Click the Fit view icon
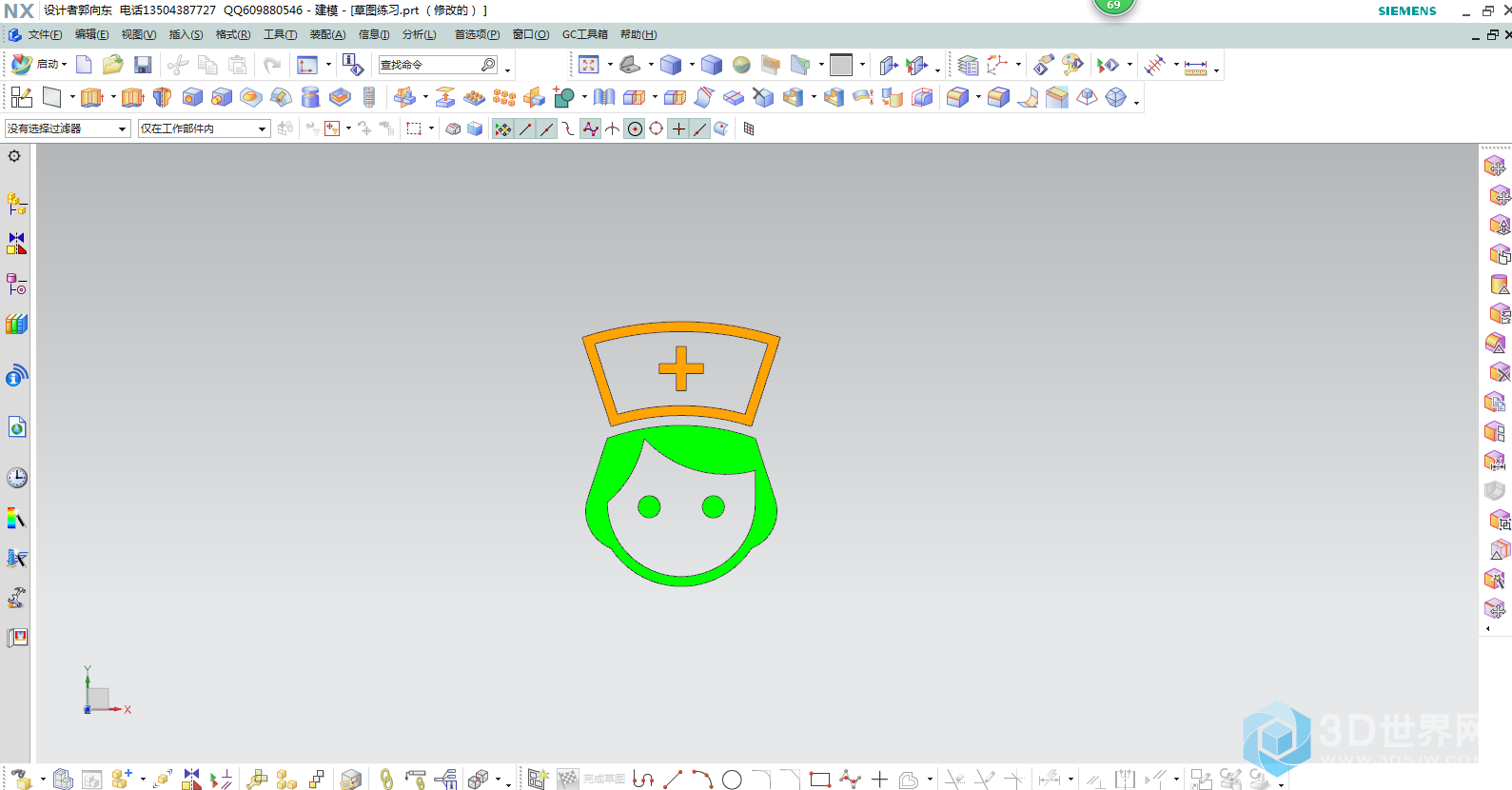1512x790 pixels. (x=589, y=65)
